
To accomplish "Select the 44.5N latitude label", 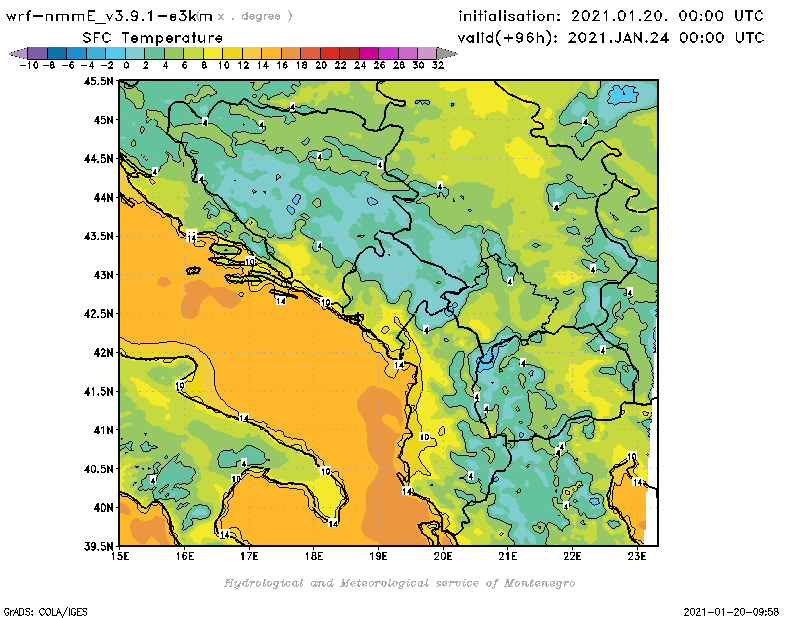I will [98, 159].
